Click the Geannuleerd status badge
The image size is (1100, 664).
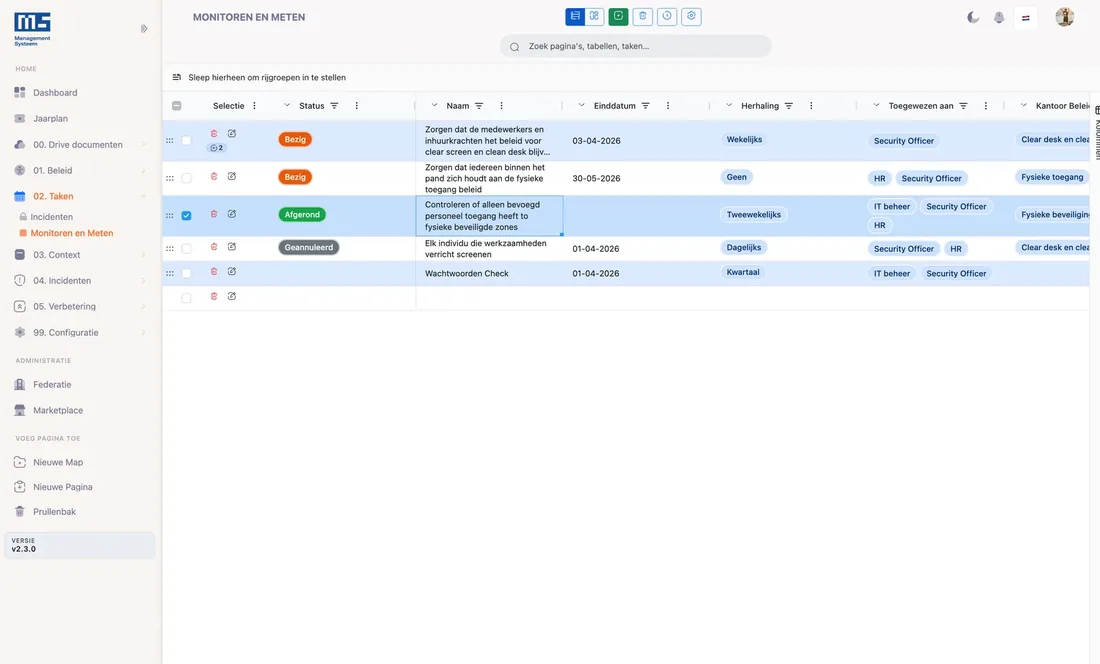309,248
